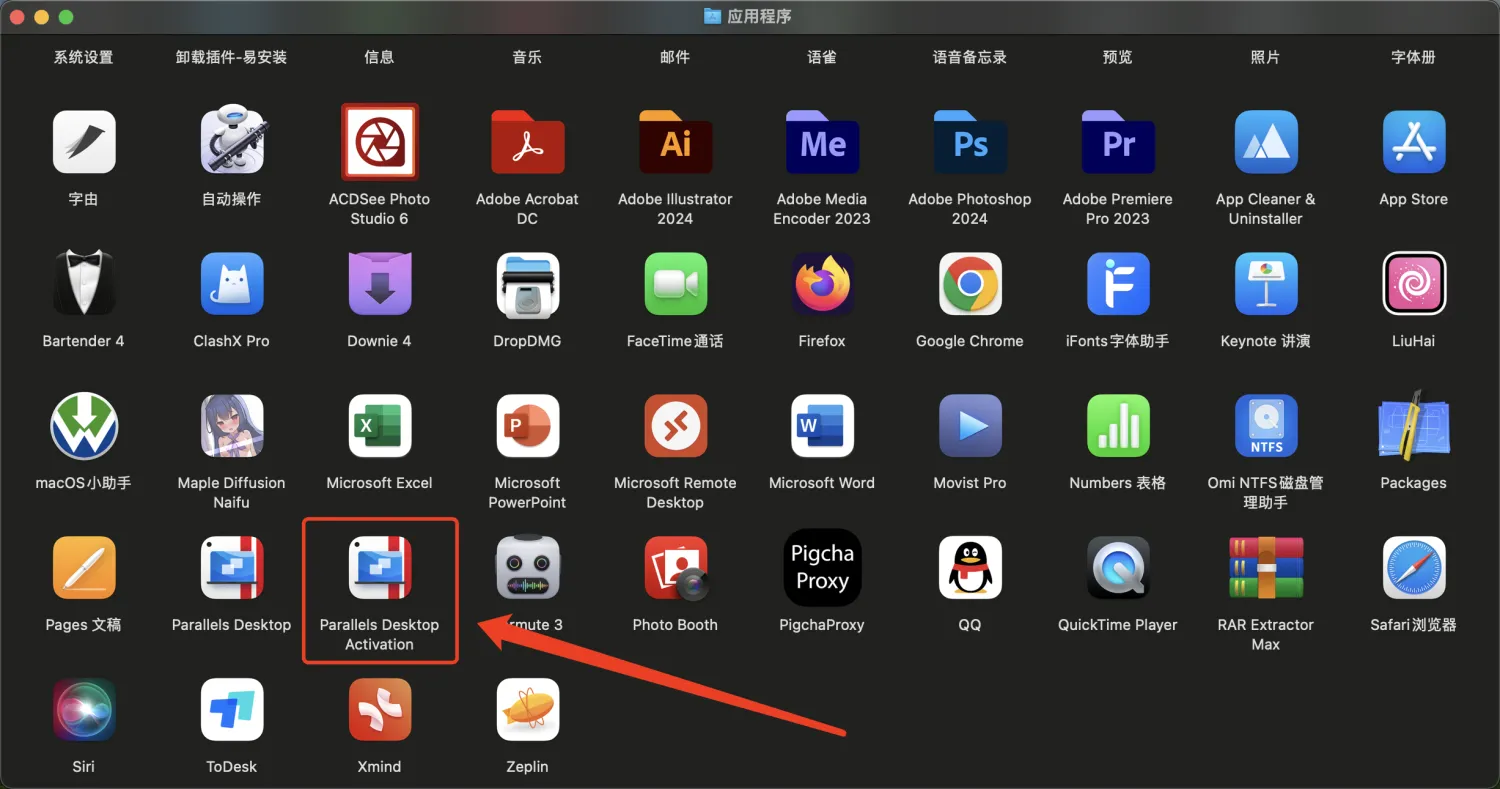Viewport: 1500px width, 789px height.
Task: Open the QuickTime Player icon
Action: pyautogui.click(x=1118, y=568)
